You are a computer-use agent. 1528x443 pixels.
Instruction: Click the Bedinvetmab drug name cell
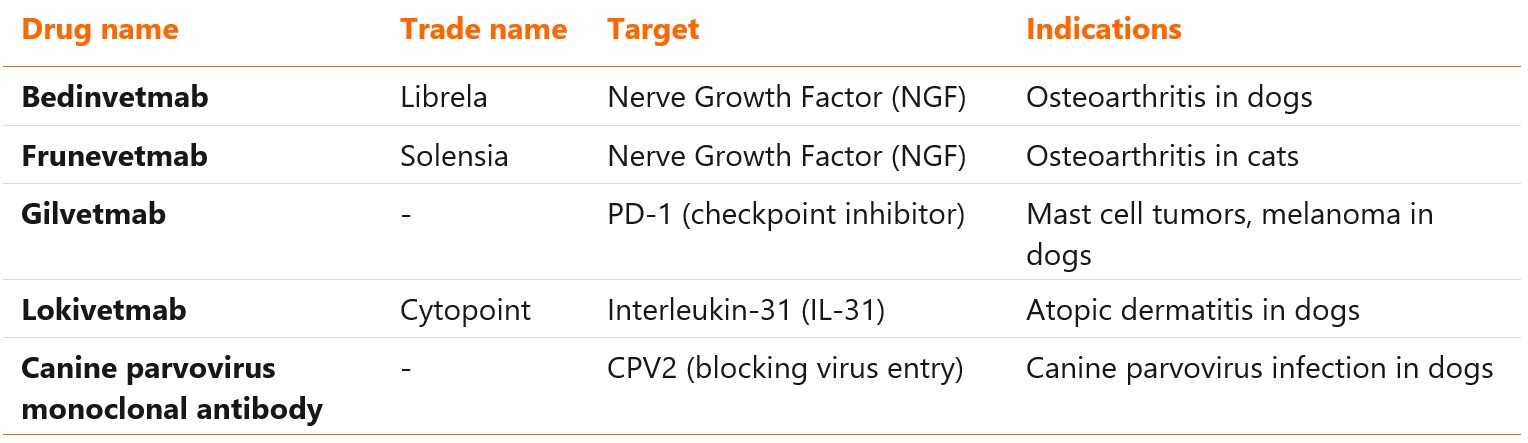click(x=116, y=98)
